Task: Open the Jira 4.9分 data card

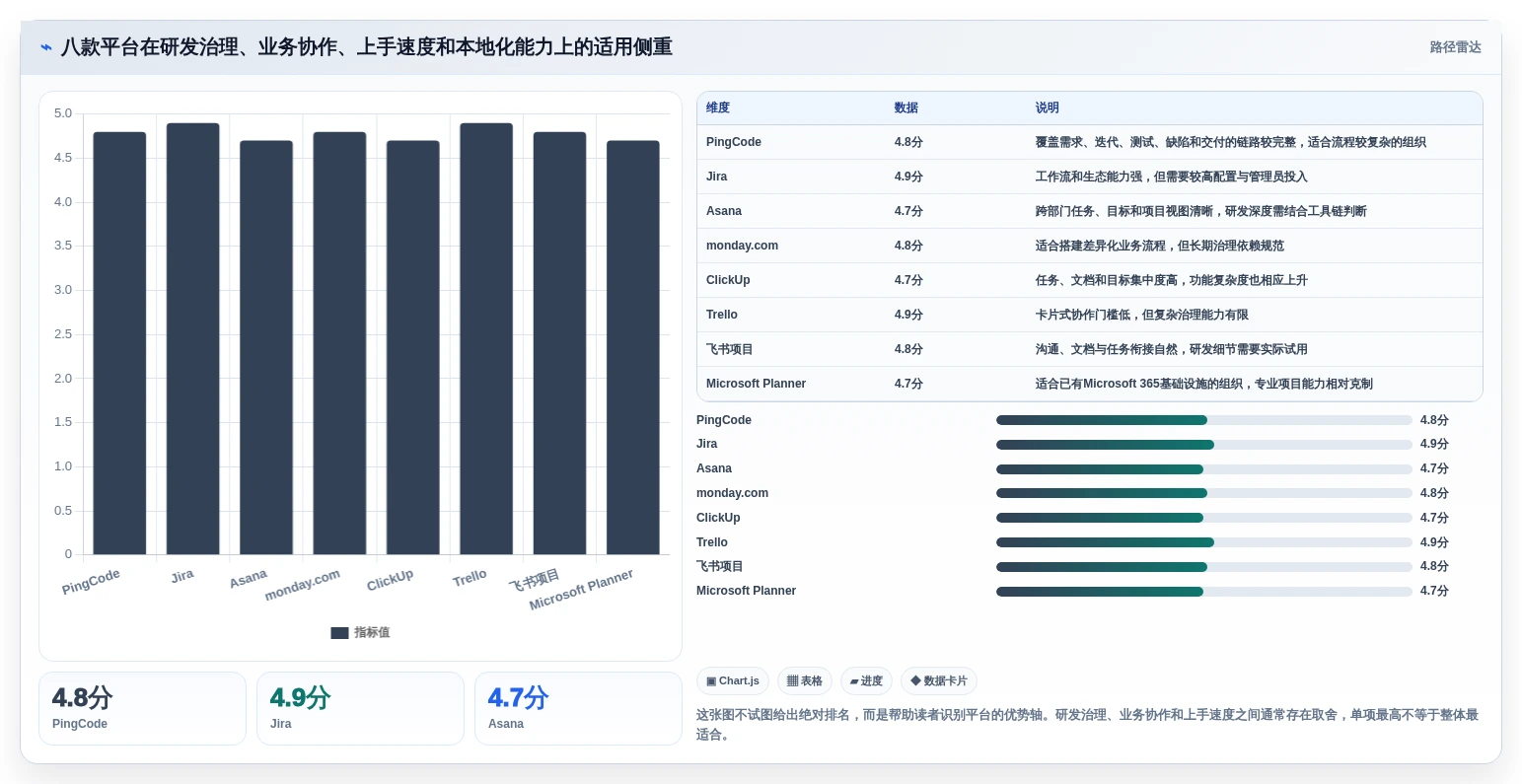Action: pyautogui.click(x=360, y=709)
